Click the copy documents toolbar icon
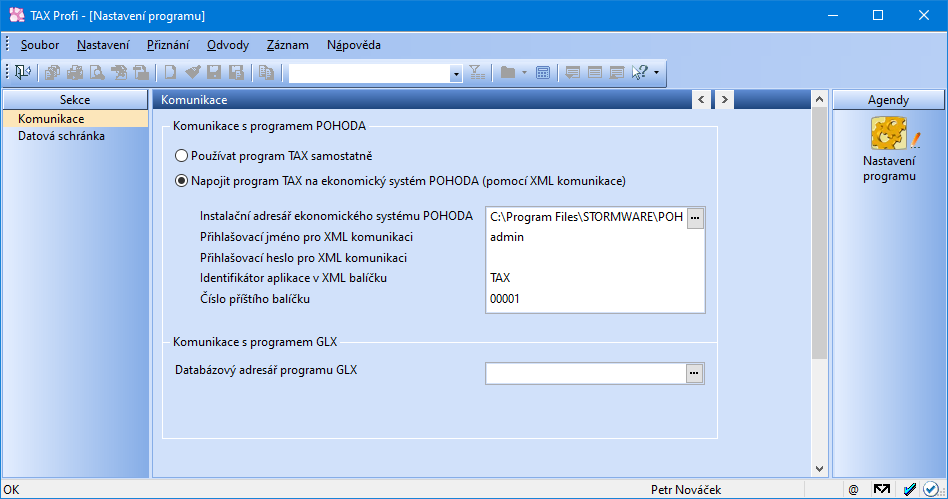The height and width of the screenshot is (499, 948). click(53, 73)
